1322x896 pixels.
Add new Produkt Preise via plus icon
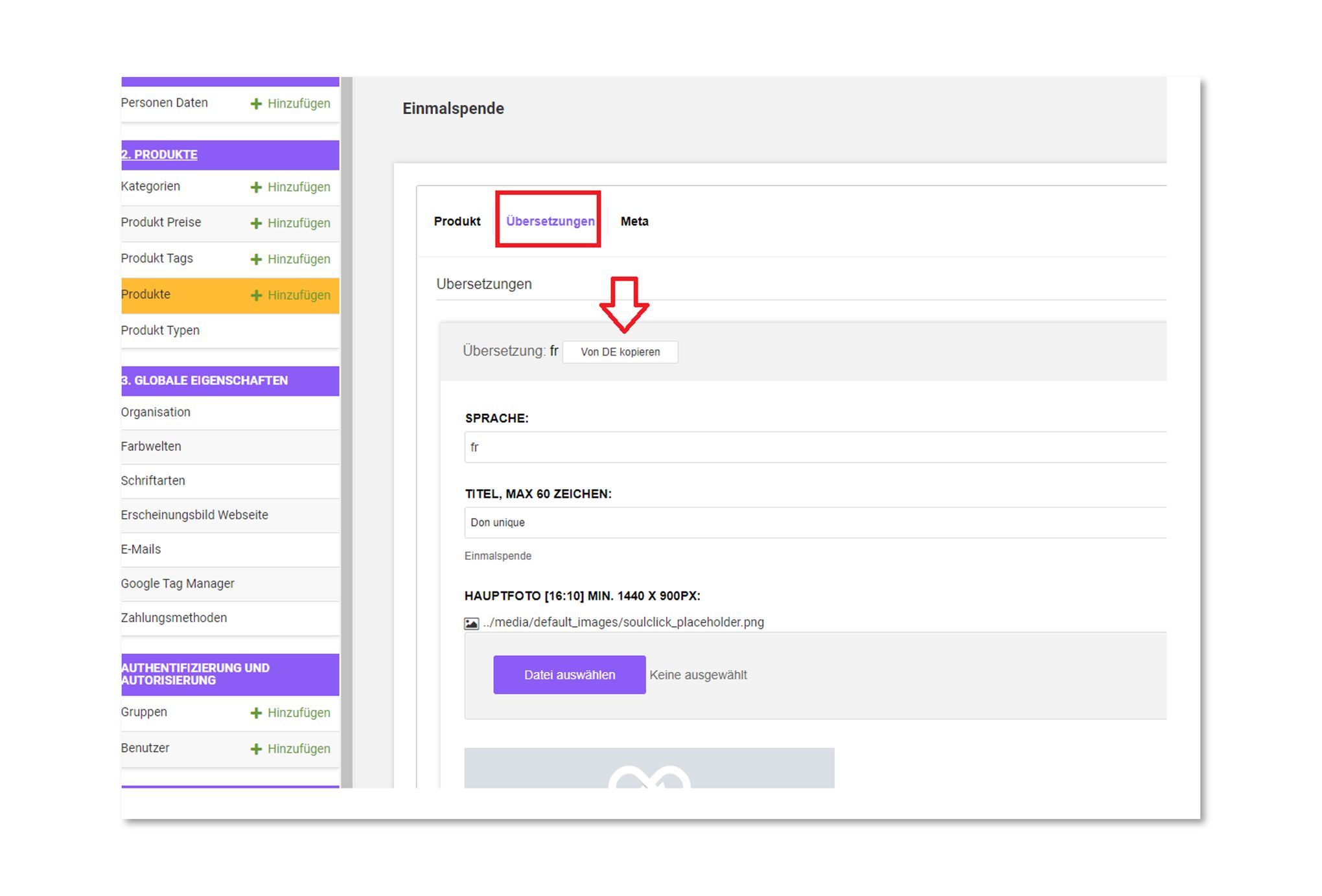click(256, 224)
